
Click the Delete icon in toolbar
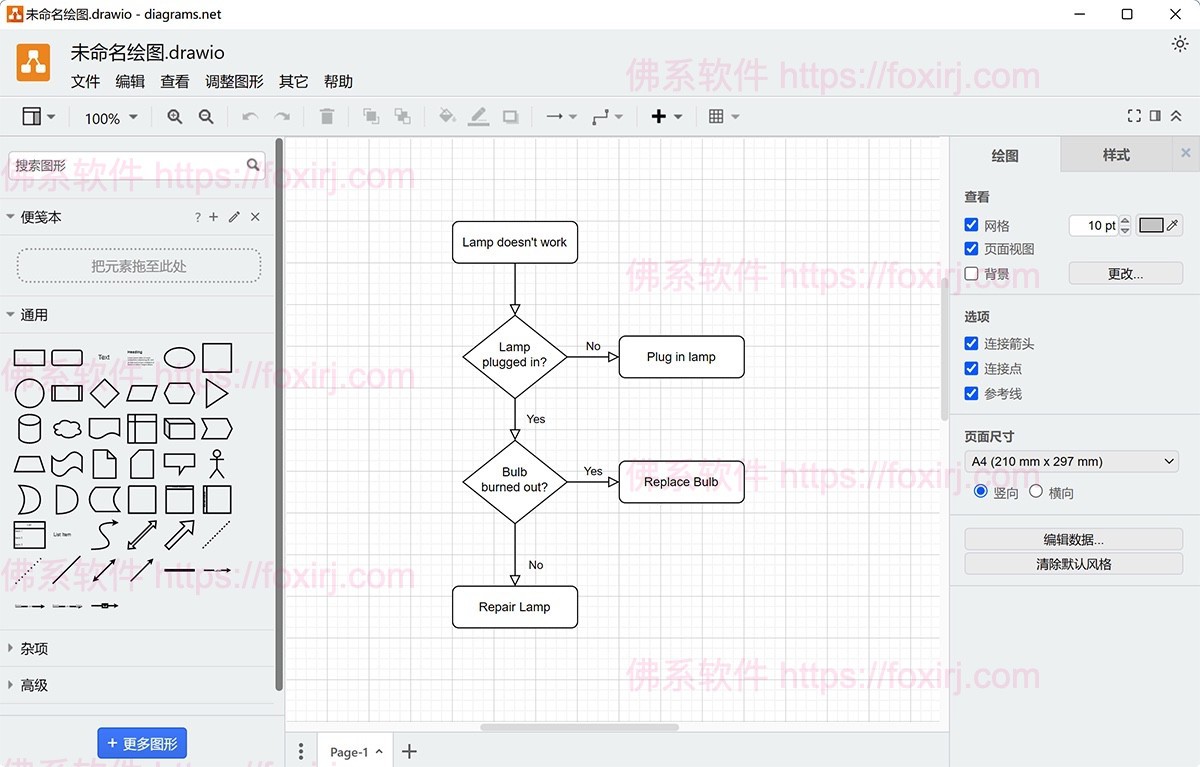[326, 117]
